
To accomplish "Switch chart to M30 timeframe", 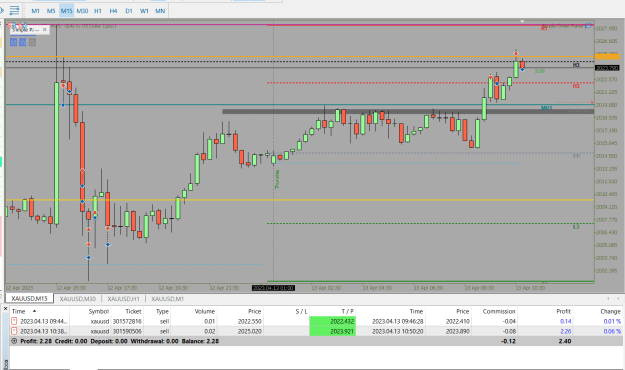I will tap(82, 11).
